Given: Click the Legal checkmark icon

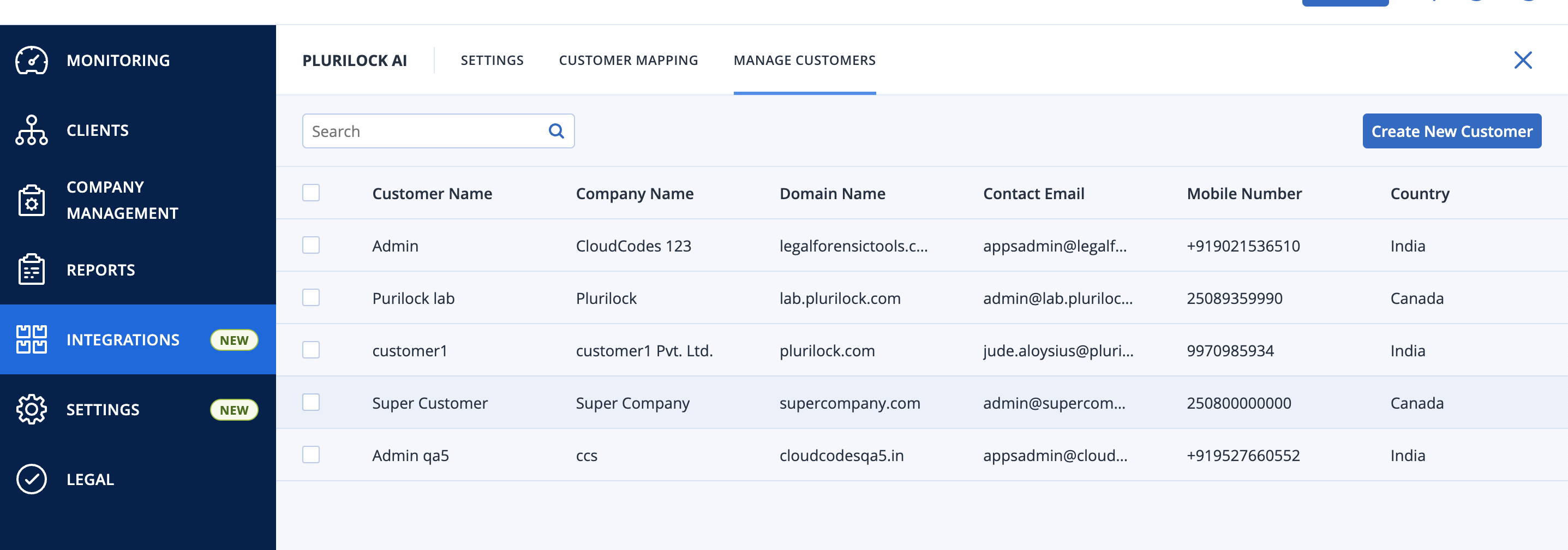Looking at the screenshot, I should [x=32, y=479].
